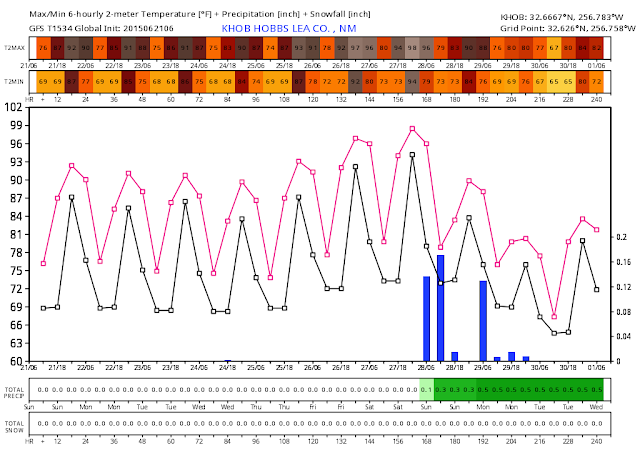
Task: Click the T2MAX row label
Action: 15,48
